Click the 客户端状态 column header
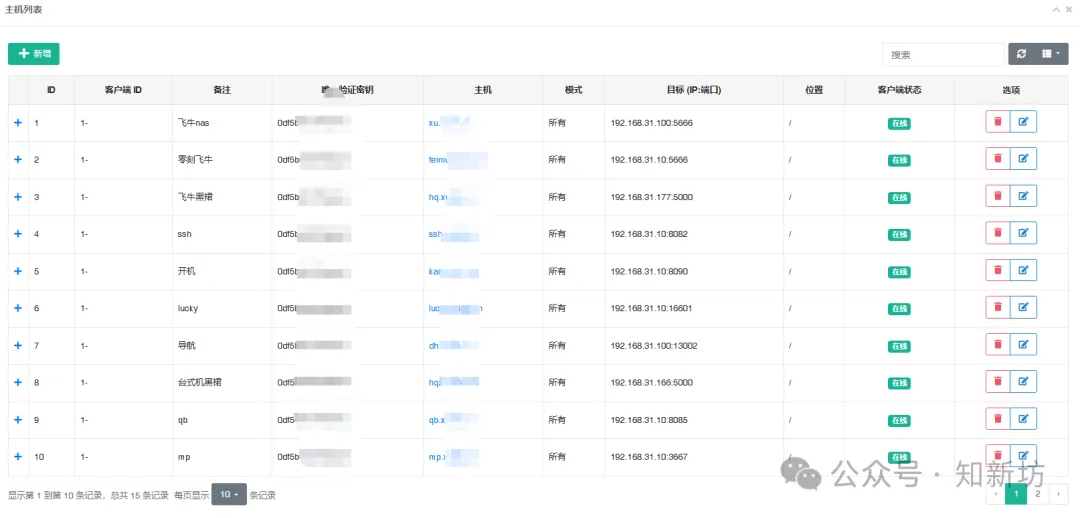 [899, 90]
